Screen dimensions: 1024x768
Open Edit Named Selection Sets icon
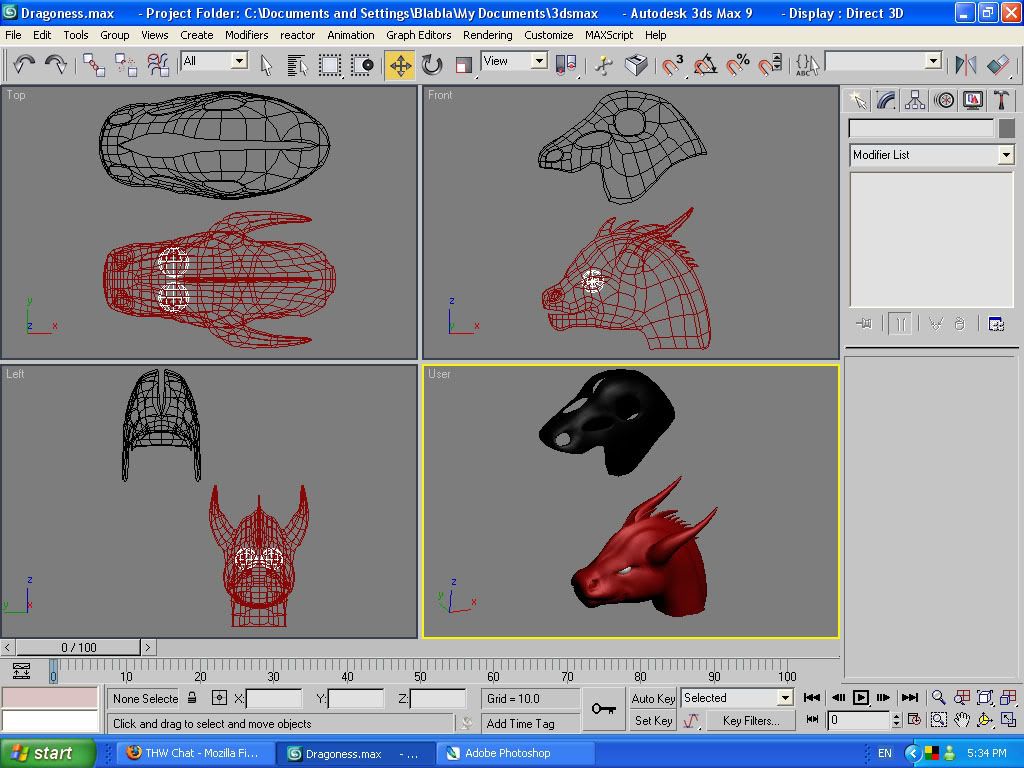[807, 65]
